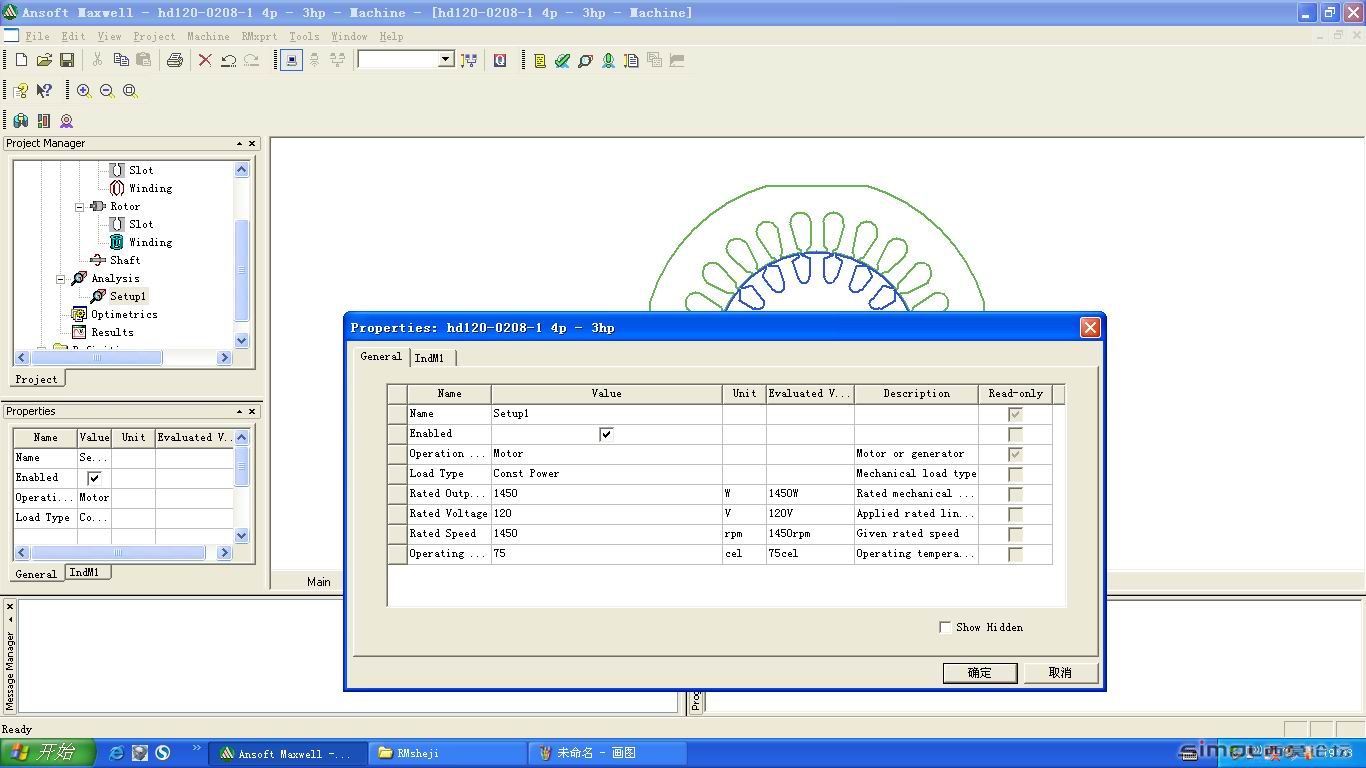The height and width of the screenshot is (768, 1366).
Task: Toggle Read-only checkbox for Load Type row
Action: pos(1015,474)
